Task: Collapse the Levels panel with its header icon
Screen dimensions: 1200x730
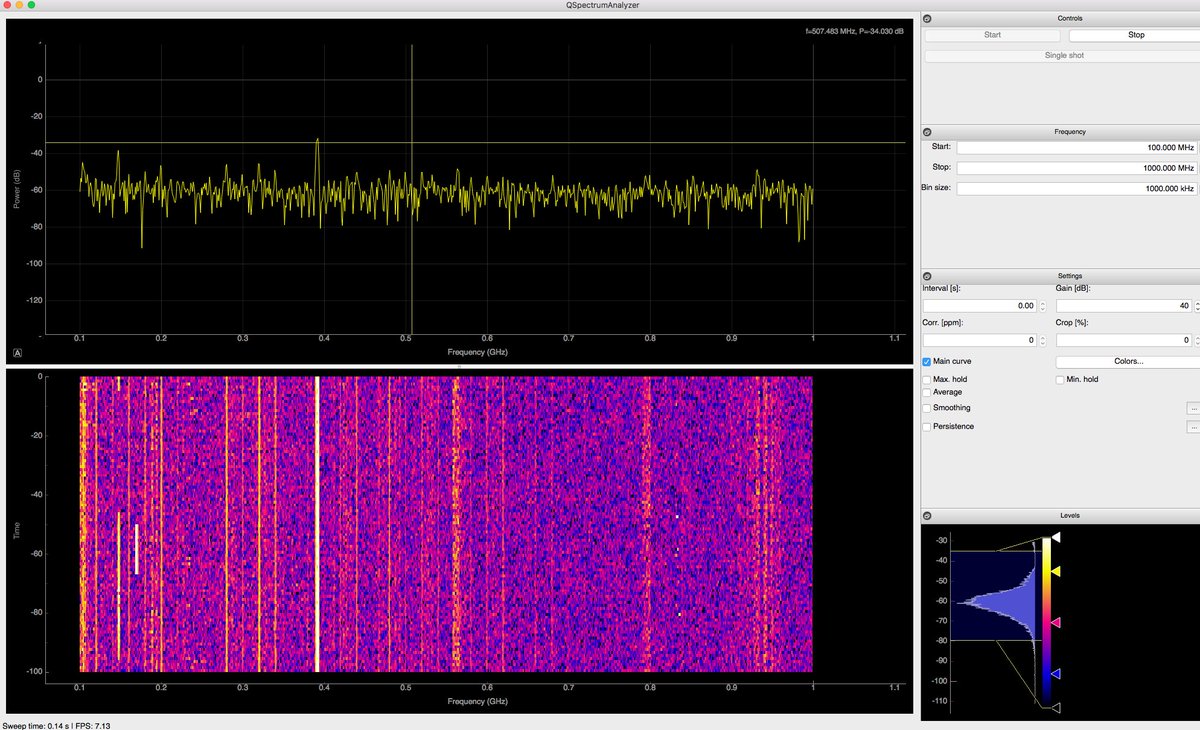Action: [x=927, y=516]
